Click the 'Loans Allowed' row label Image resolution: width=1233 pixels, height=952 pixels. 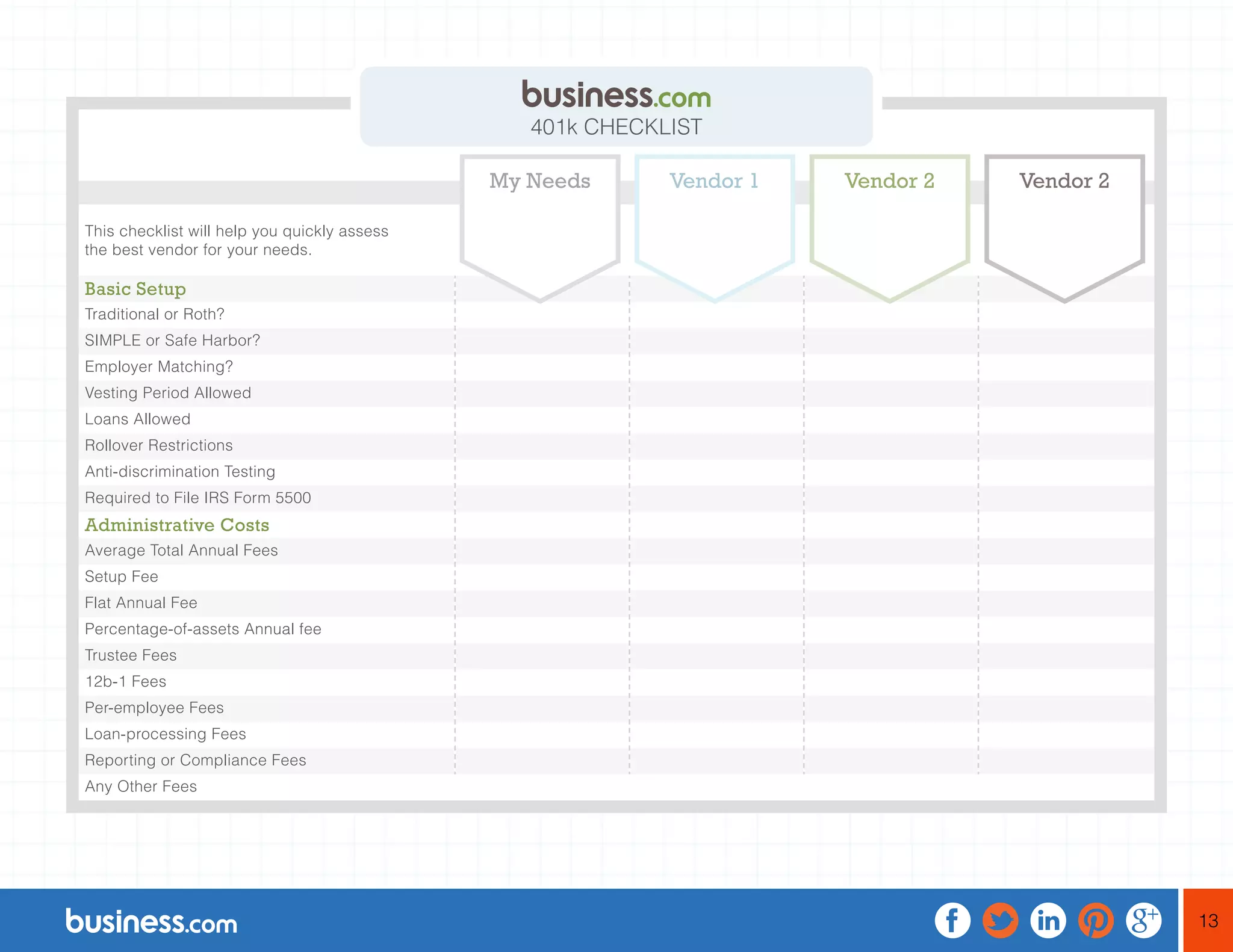click(137, 419)
